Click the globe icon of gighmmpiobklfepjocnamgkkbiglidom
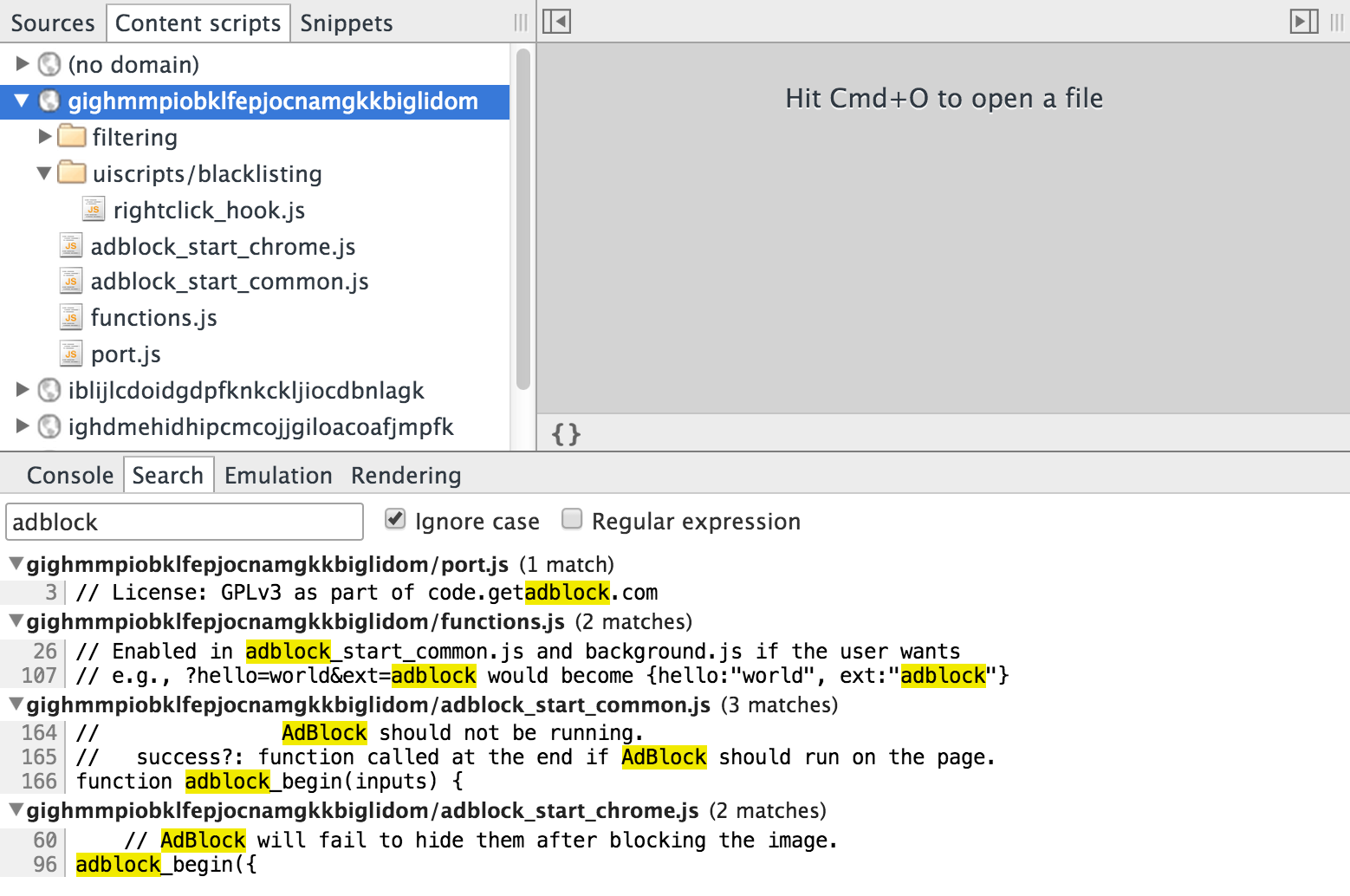Screen dimensions: 1350x896 coord(49,101)
